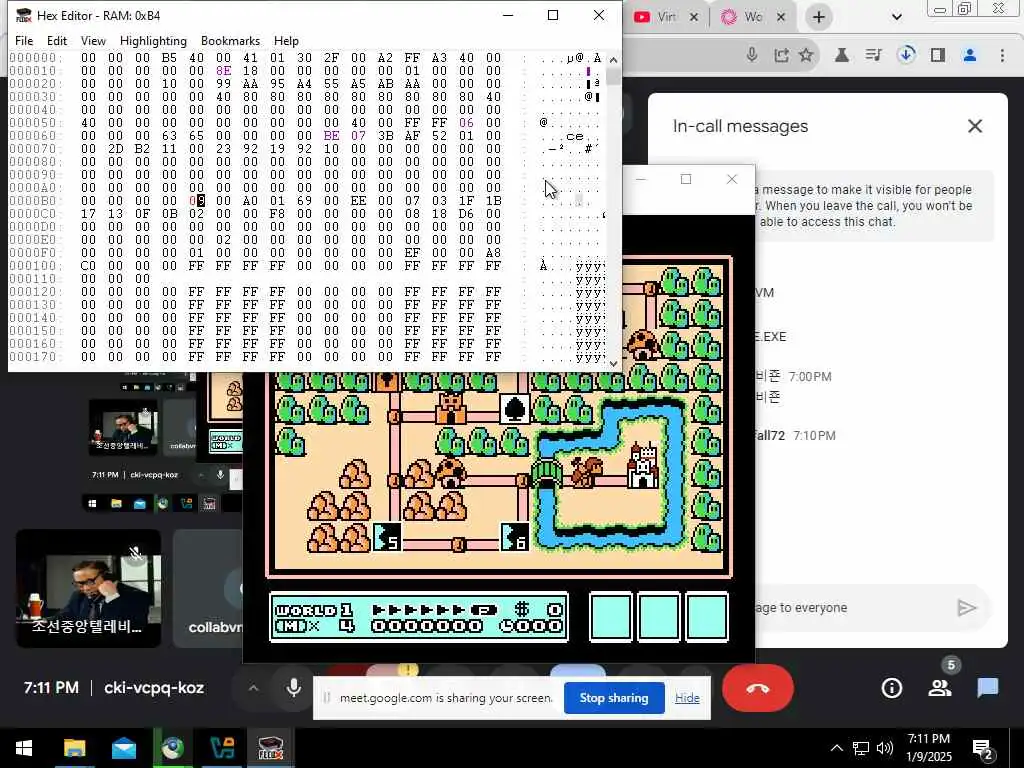
Task: Close the In-call messages panel
Action: point(974,126)
